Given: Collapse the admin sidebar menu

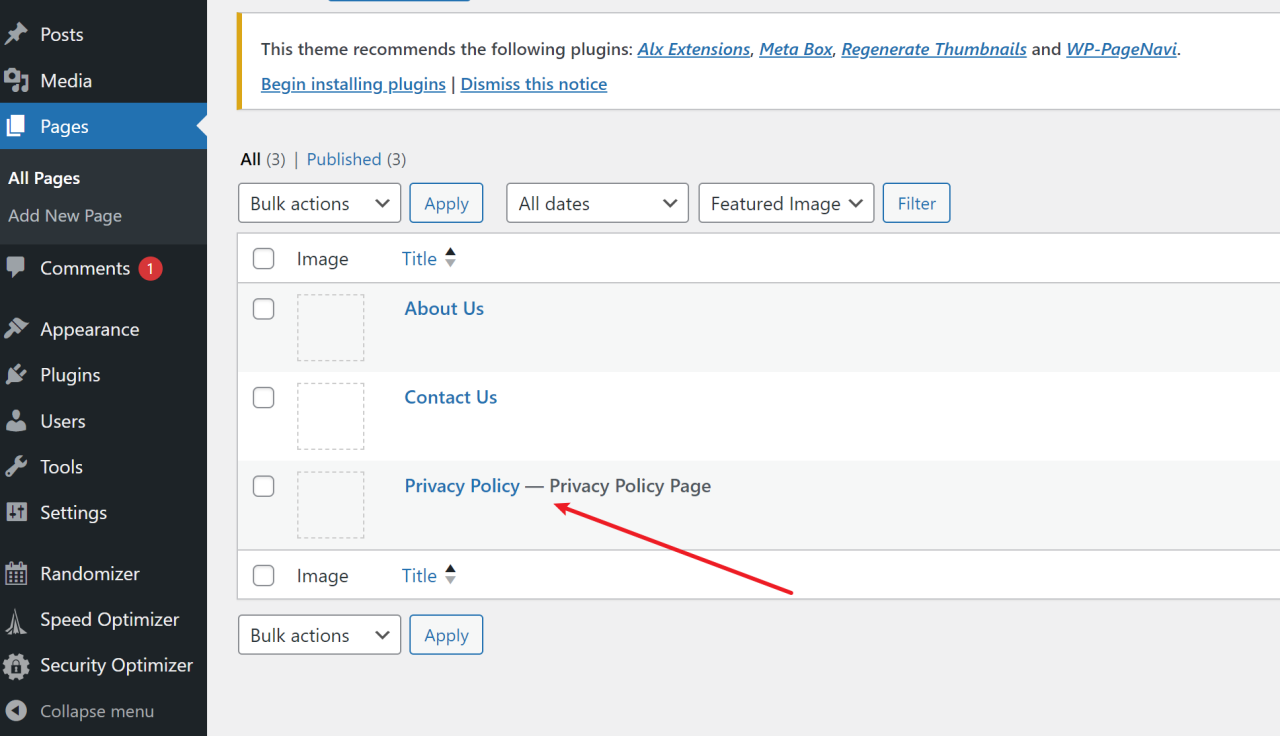Looking at the screenshot, I should [96, 711].
